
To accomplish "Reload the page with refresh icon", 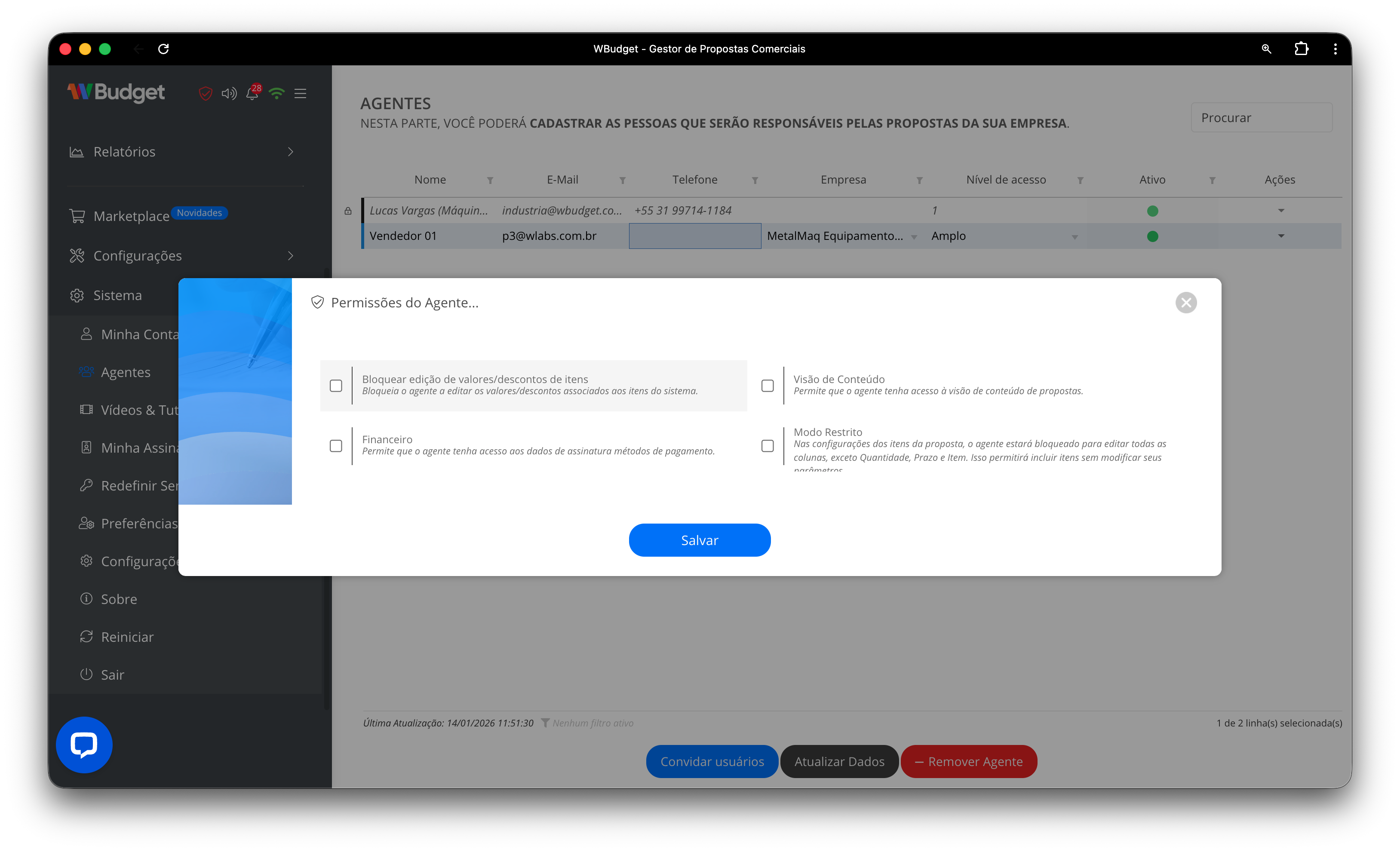I will [164, 49].
